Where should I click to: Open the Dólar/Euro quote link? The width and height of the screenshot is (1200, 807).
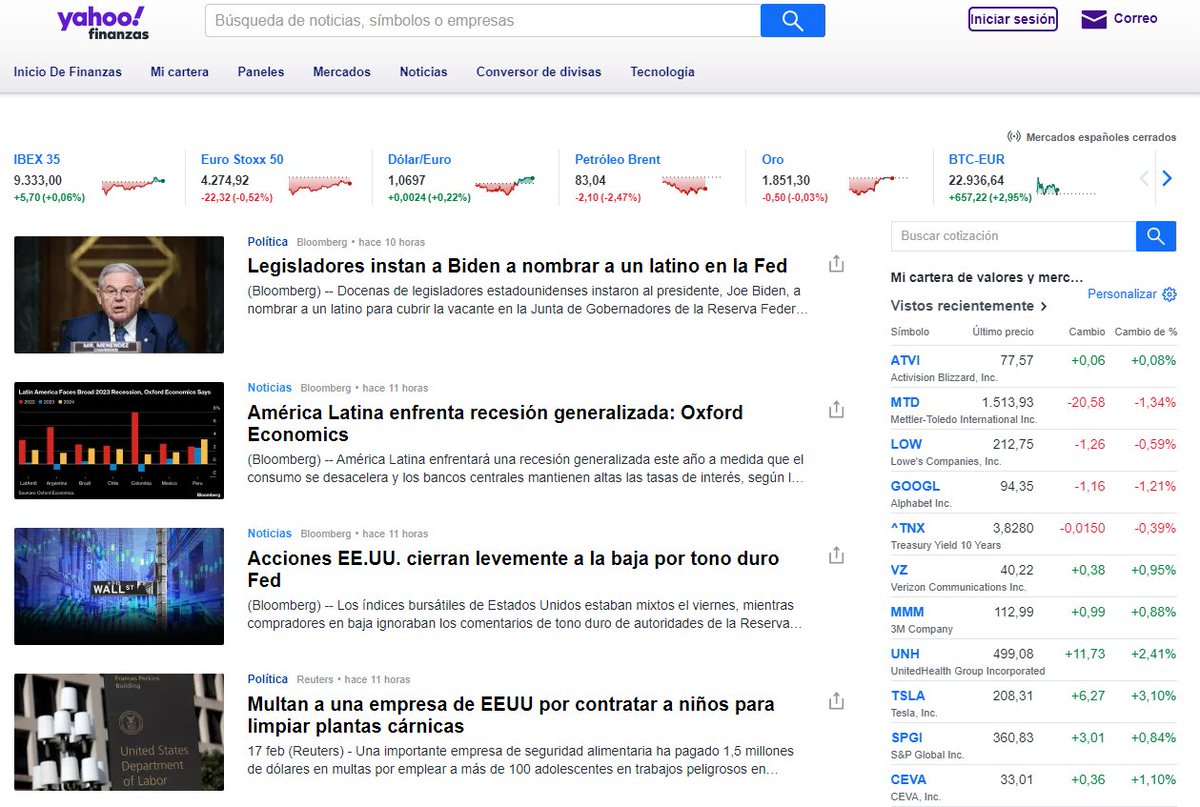point(420,159)
